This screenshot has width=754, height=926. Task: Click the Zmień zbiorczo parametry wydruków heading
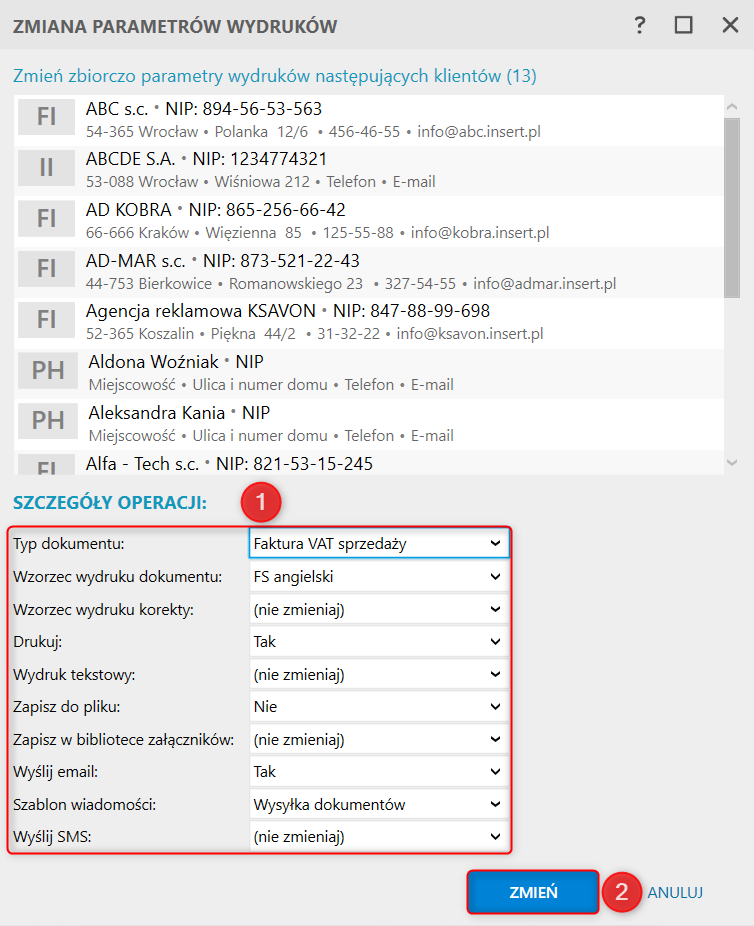click(275, 76)
